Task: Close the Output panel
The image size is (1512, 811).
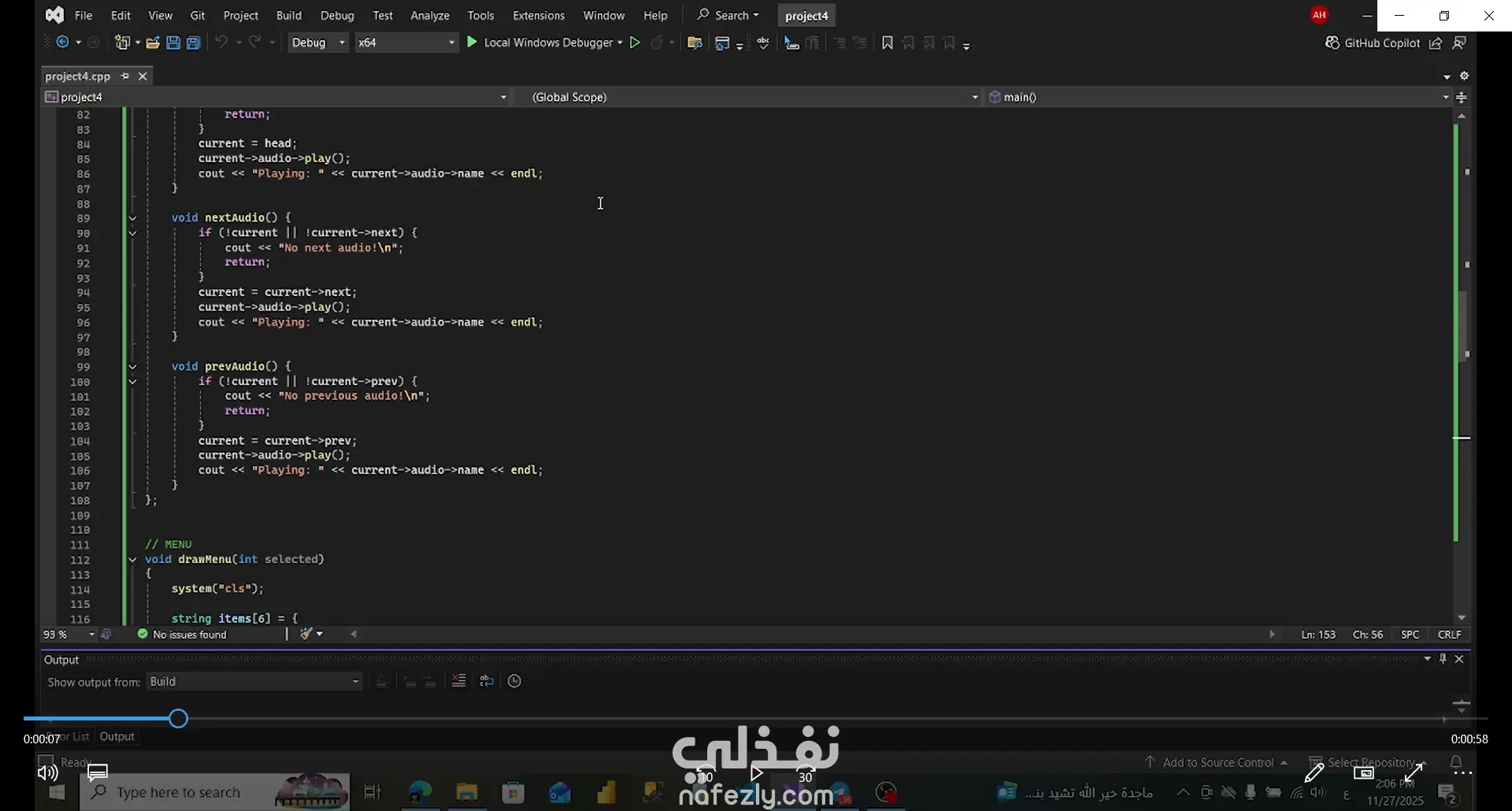Action: pos(1459,659)
